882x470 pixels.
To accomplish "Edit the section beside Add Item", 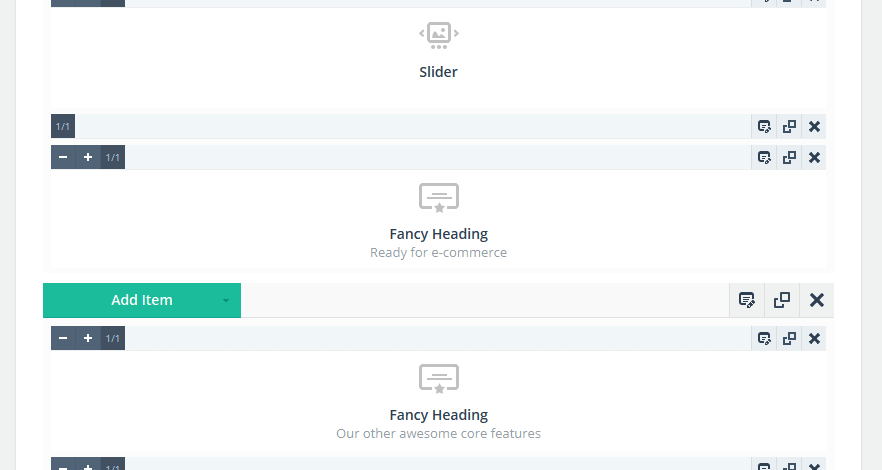I will tap(746, 300).
